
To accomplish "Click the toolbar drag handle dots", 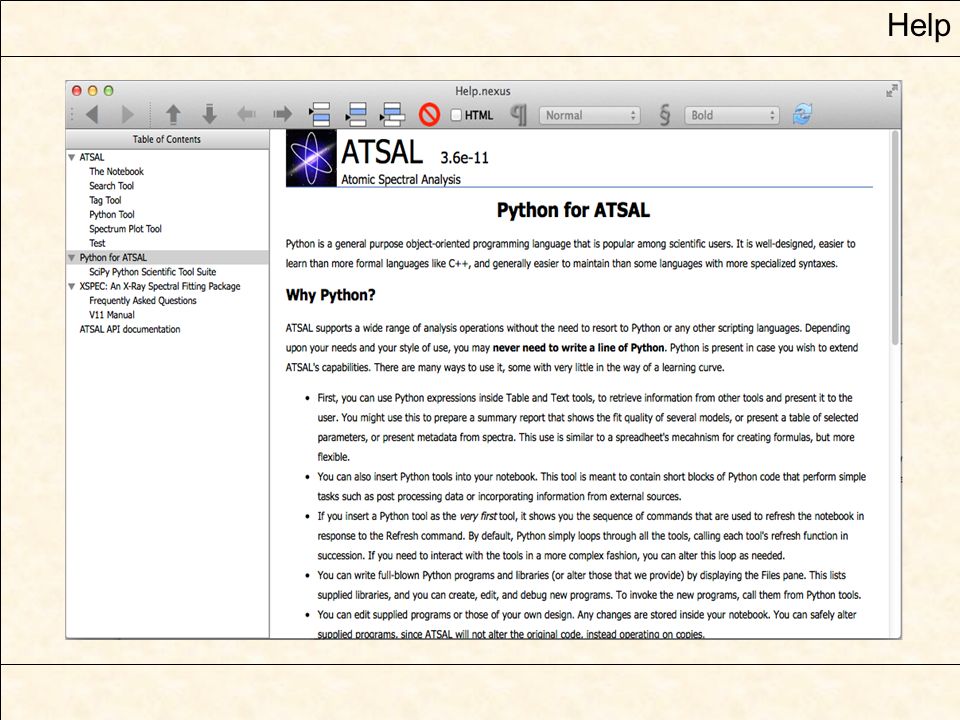I will (72, 114).
